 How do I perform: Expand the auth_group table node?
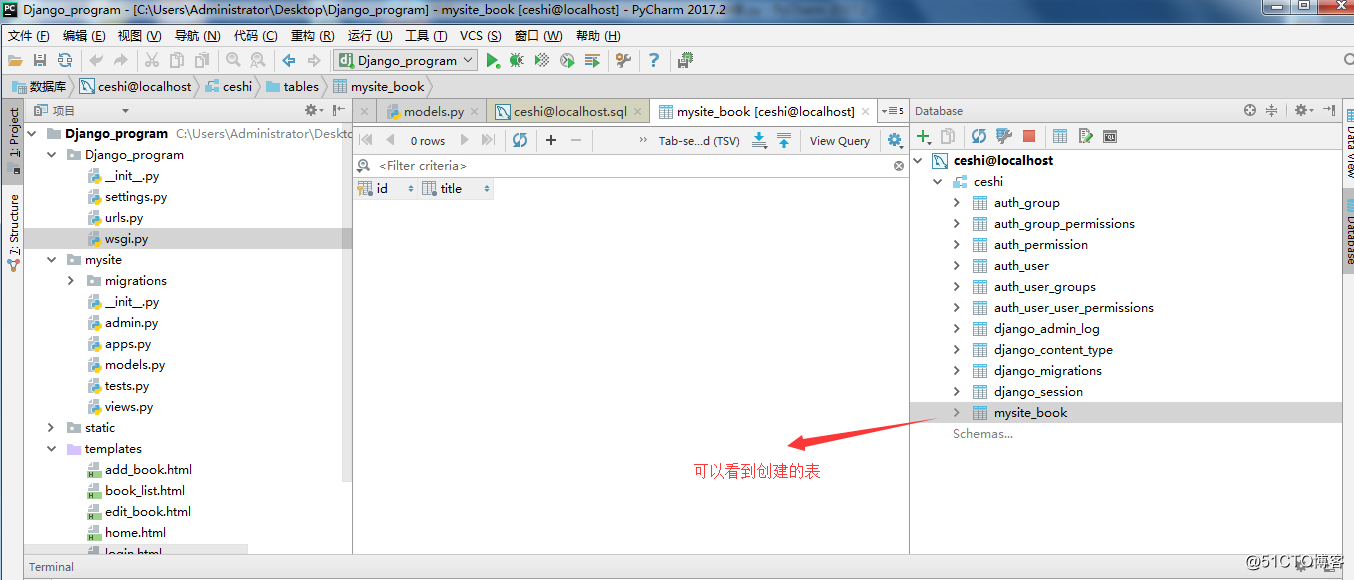(956, 203)
